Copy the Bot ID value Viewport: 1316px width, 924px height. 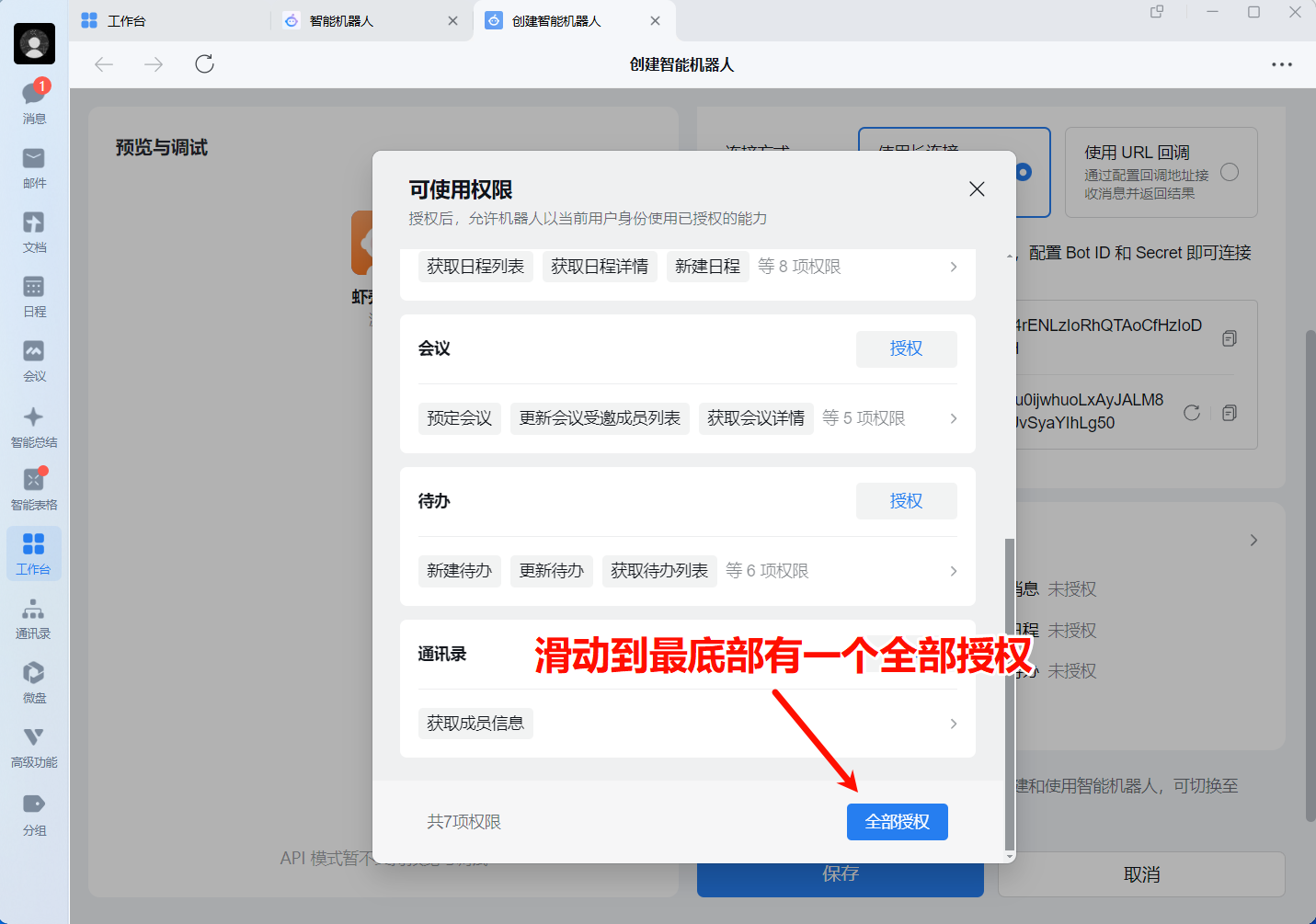pos(1229,338)
